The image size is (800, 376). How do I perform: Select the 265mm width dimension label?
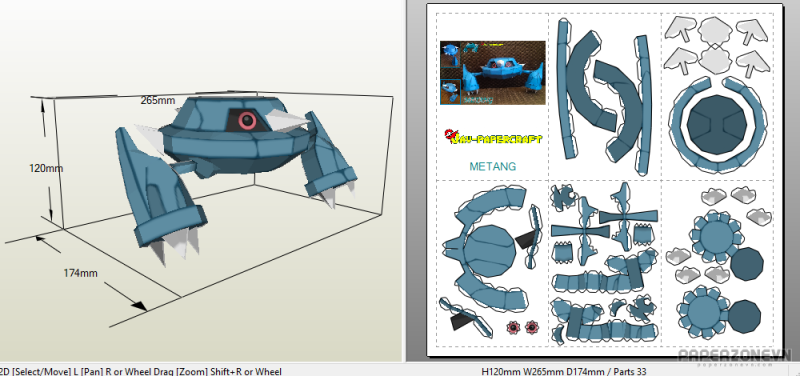point(158,101)
